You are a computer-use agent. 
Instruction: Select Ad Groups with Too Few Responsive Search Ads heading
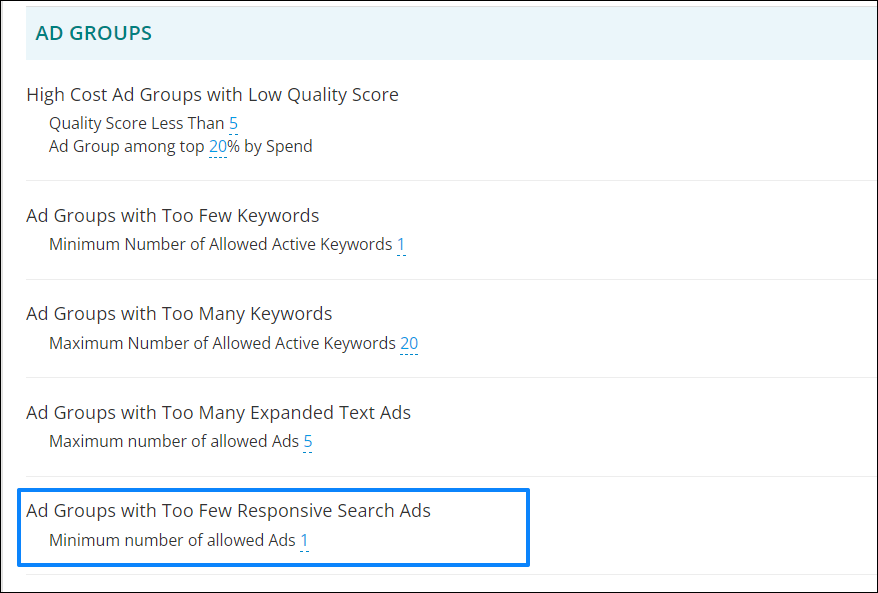[x=228, y=511]
